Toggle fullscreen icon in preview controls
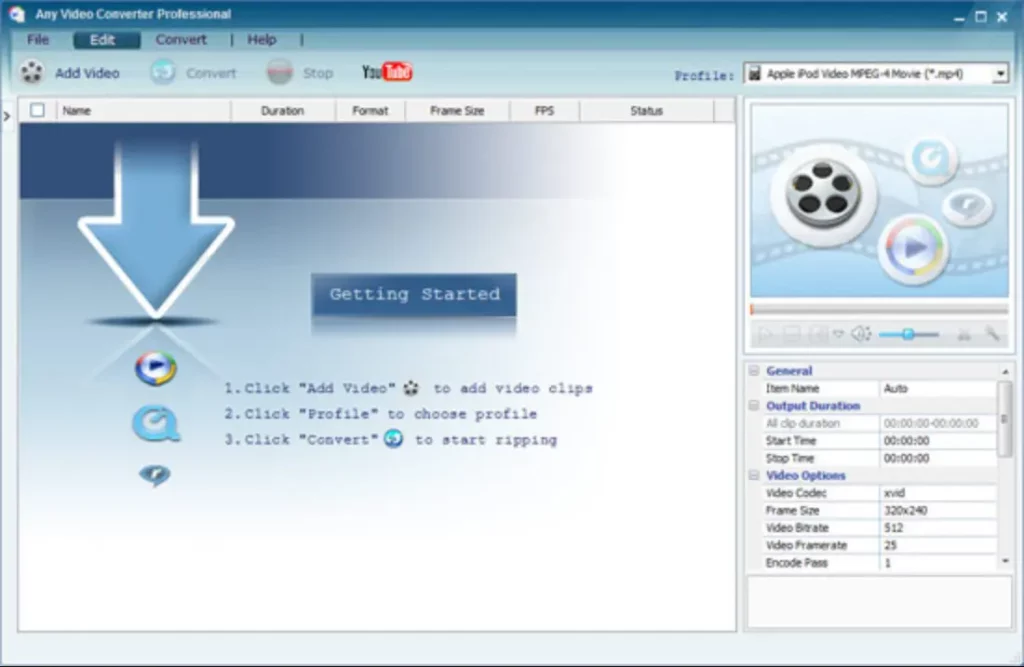 click(x=818, y=333)
